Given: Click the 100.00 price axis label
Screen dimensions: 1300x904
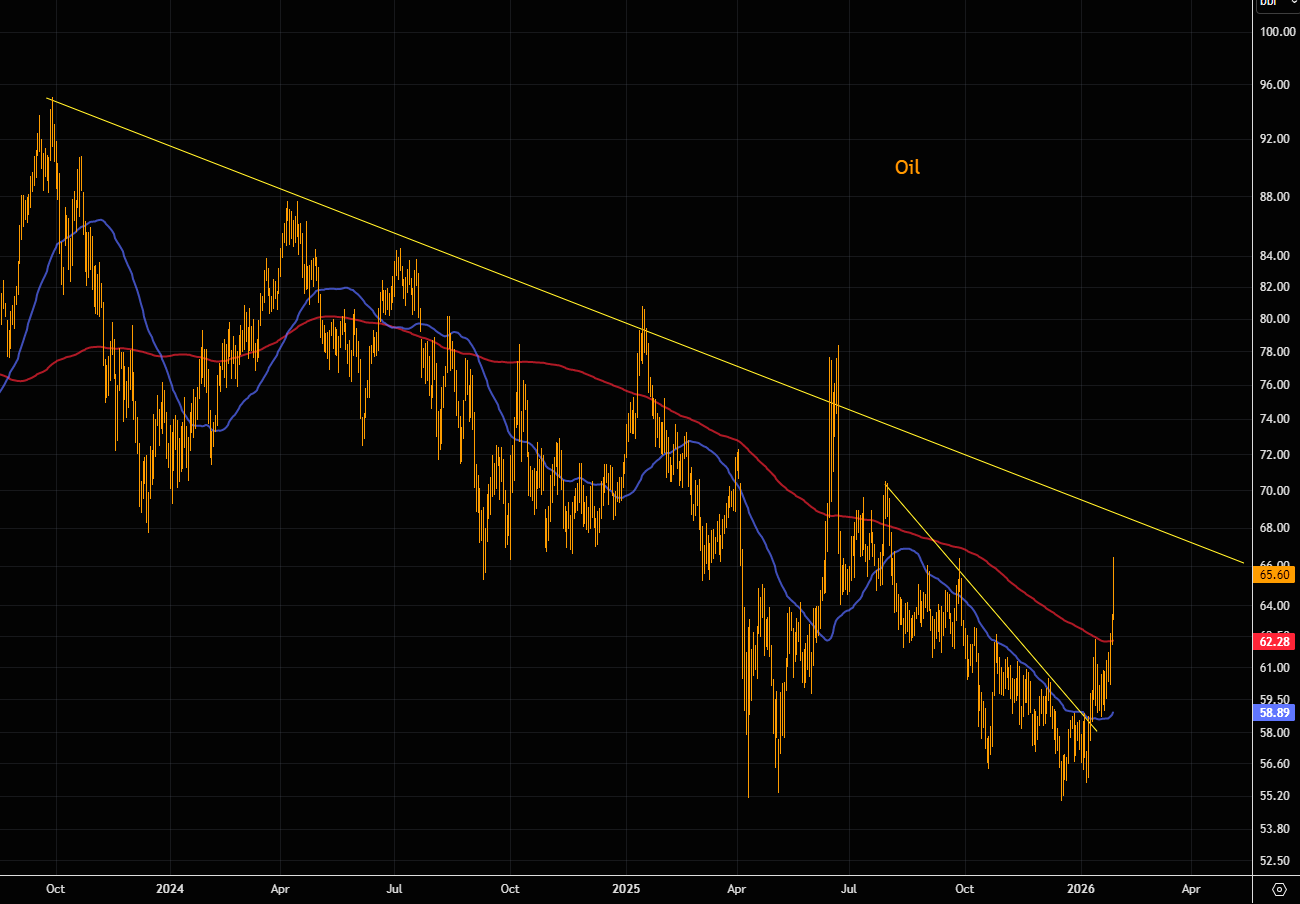Looking at the screenshot, I should pos(1276,31).
